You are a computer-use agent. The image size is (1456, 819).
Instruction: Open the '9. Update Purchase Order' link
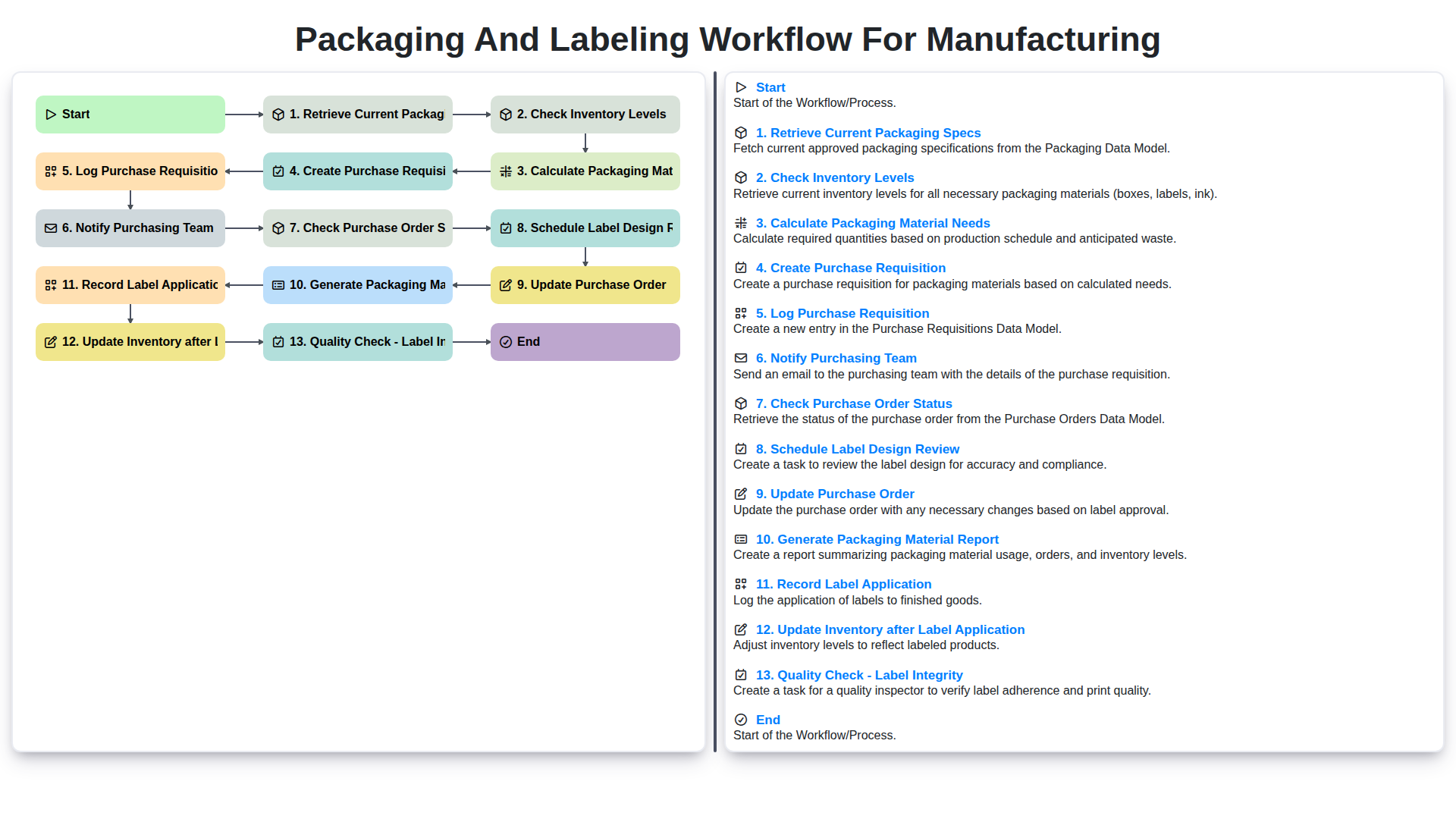point(835,494)
